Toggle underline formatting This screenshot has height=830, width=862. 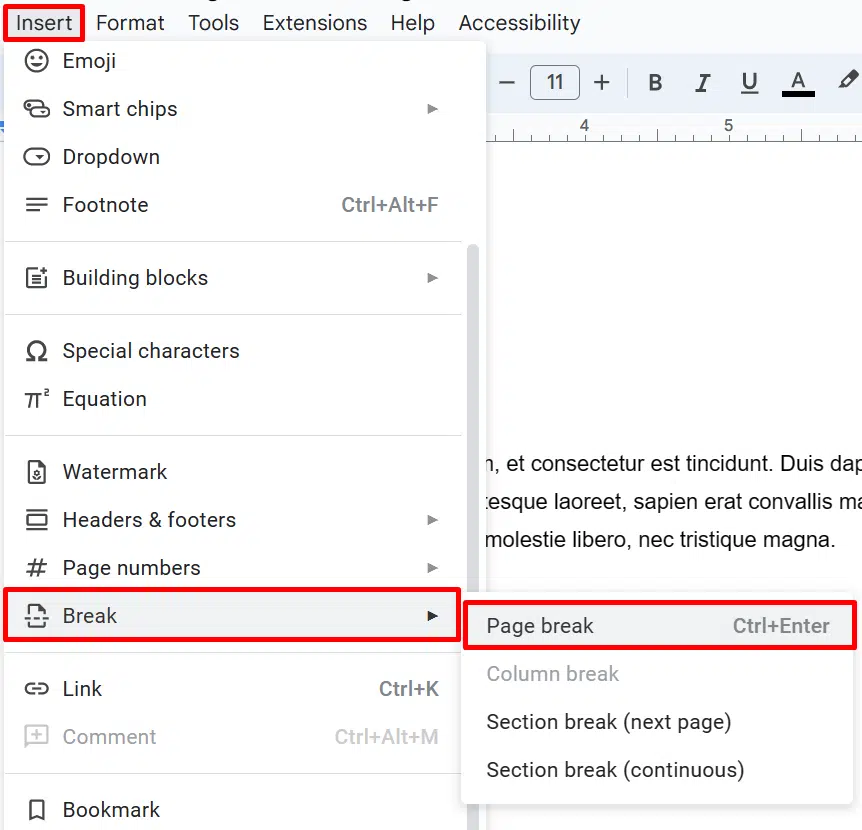click(x=749, y=83)
